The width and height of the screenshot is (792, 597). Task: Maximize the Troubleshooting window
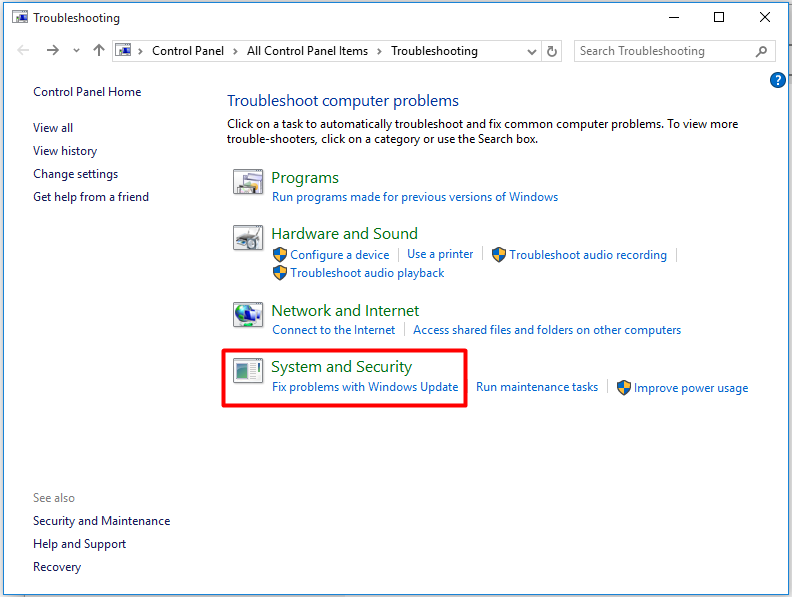click(x=719, y=17)
